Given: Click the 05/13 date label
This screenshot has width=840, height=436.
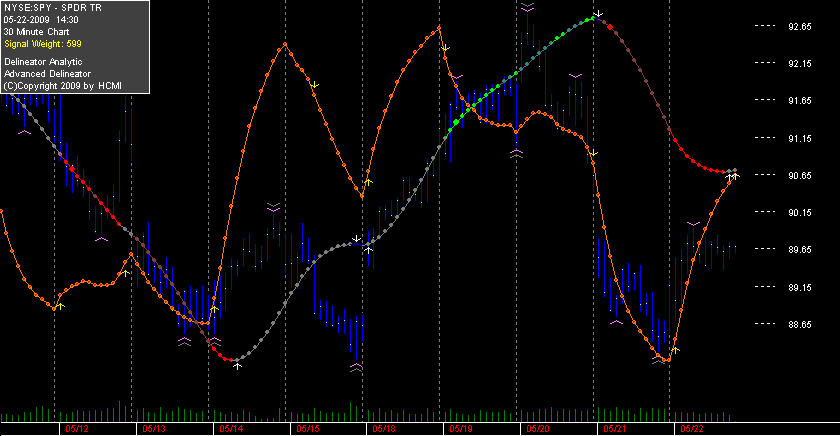Looking at the screenshot, I should pyautogui.click(x=154, y=429).
